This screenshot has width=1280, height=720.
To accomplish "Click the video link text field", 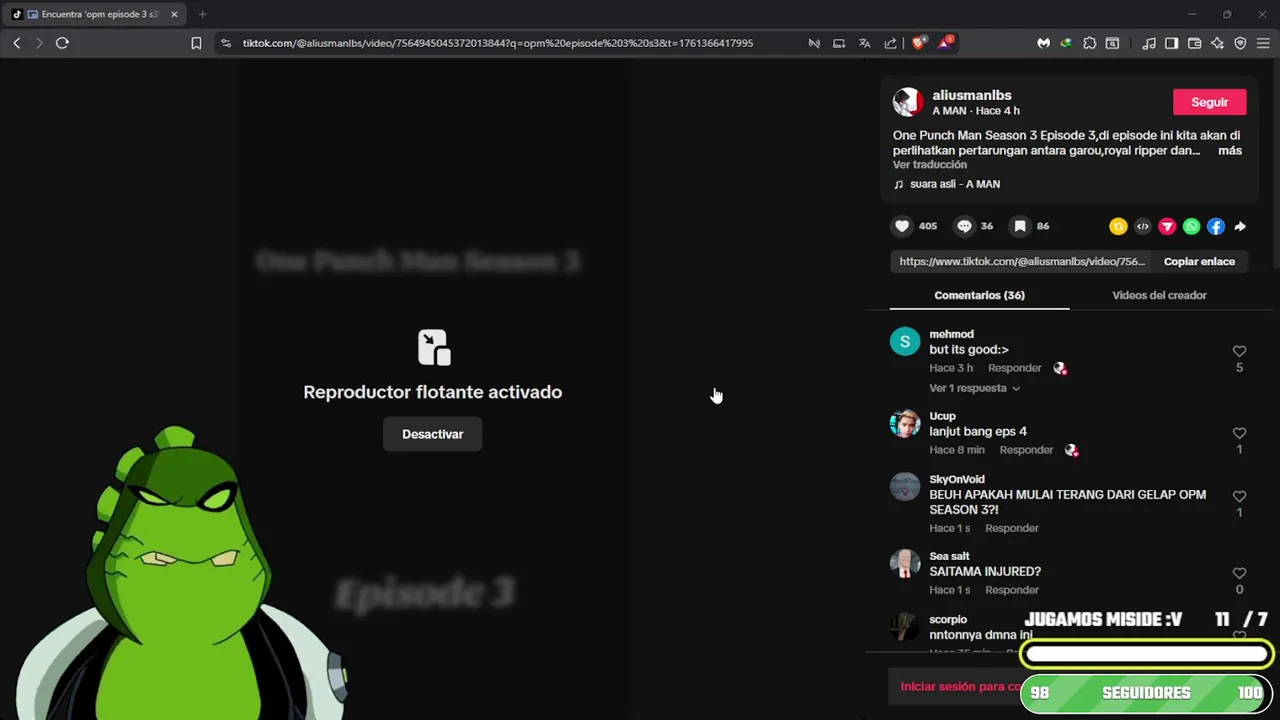I will coord(1022,262).
